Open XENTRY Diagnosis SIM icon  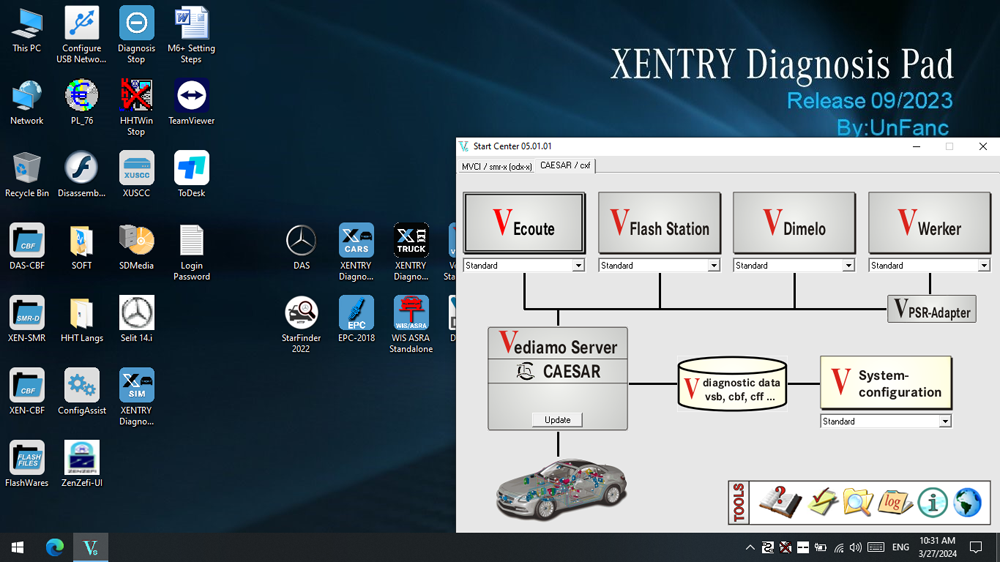136,397
